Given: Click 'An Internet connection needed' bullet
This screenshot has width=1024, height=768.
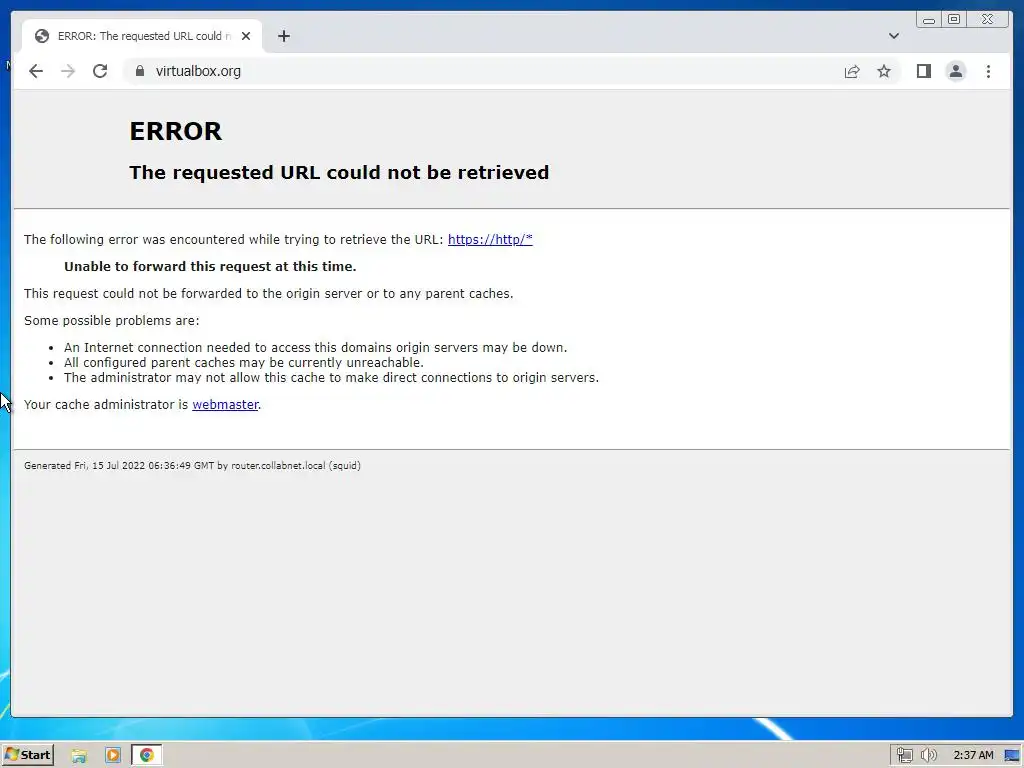Looking at the screenshot, I should pos(315,347).
